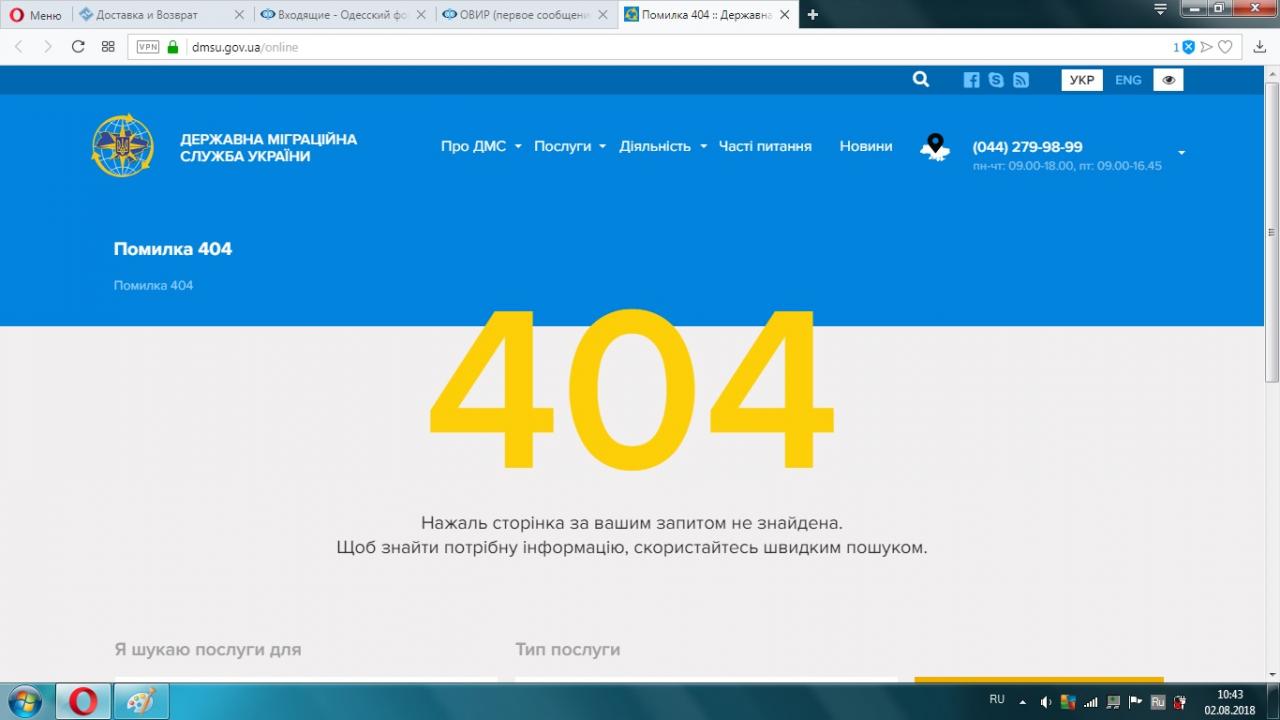Switch site language to ENG
Viewport: 1280px width, 720px height.
pyautogui.click(x=1128, y=80)
